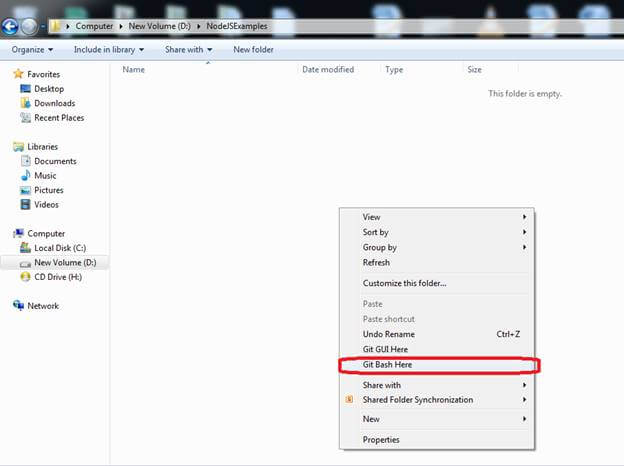Expand the Group by submenu arrow
This screenshot has height=466, width=624.
pos(525,247)
